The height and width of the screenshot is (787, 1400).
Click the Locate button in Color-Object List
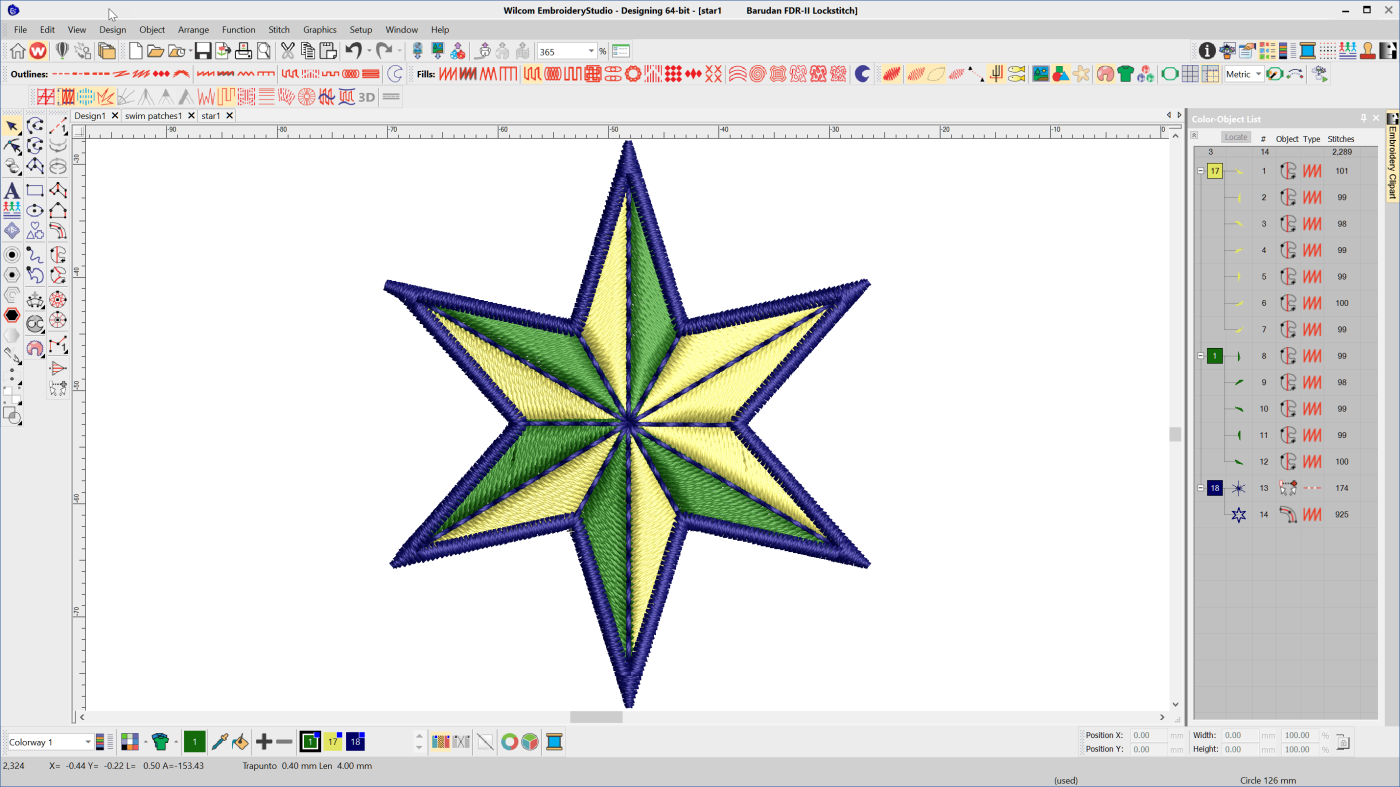pos(1236,138)
